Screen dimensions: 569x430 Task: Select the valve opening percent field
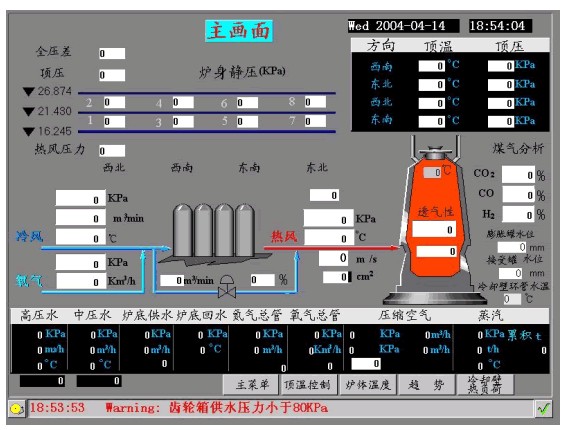point(262,279)
